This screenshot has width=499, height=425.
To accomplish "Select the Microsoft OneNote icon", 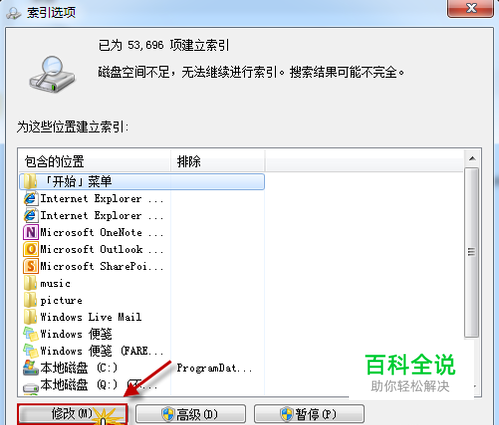I will click(30, 232).
